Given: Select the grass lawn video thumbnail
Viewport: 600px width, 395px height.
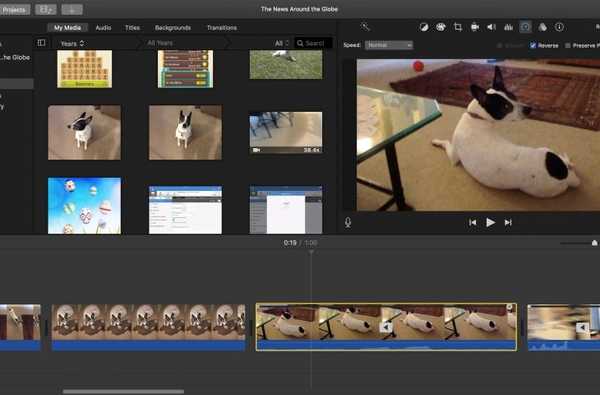Looking at the screenshot, I should [x=286, y=65].
